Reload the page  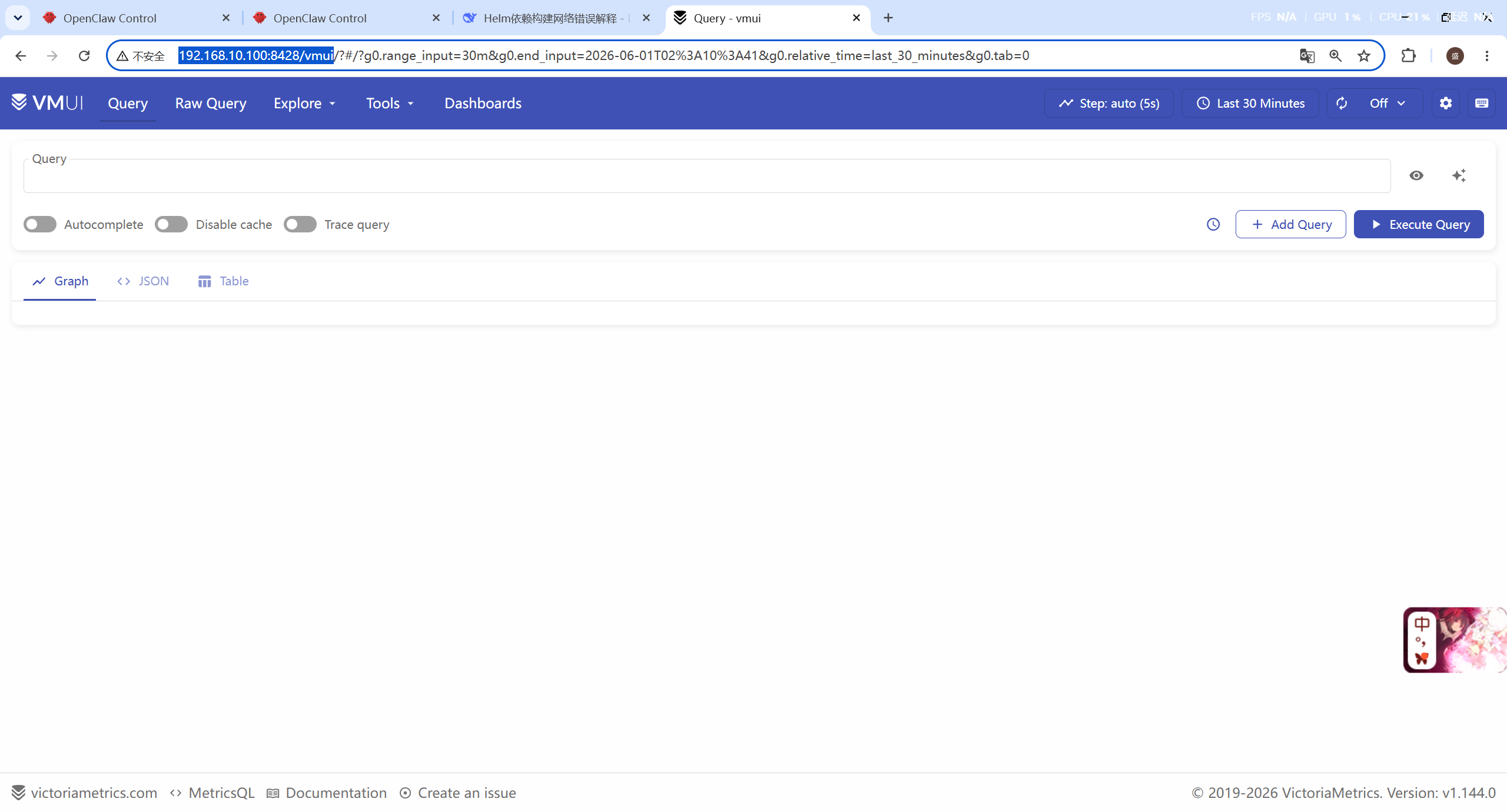[x=84, y=55]
